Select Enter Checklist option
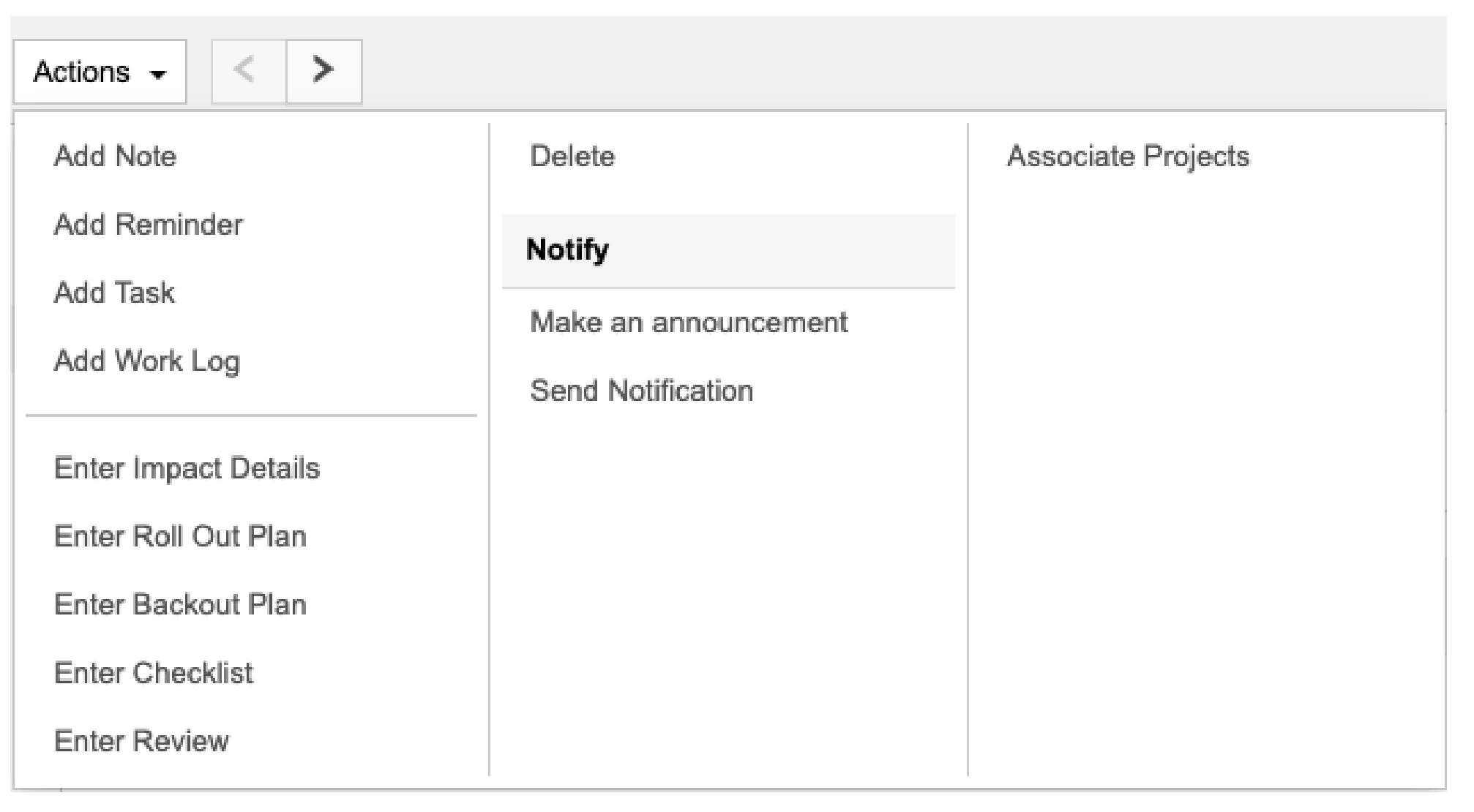This screenshot has height=812, width=1474. tap(153, 673)
